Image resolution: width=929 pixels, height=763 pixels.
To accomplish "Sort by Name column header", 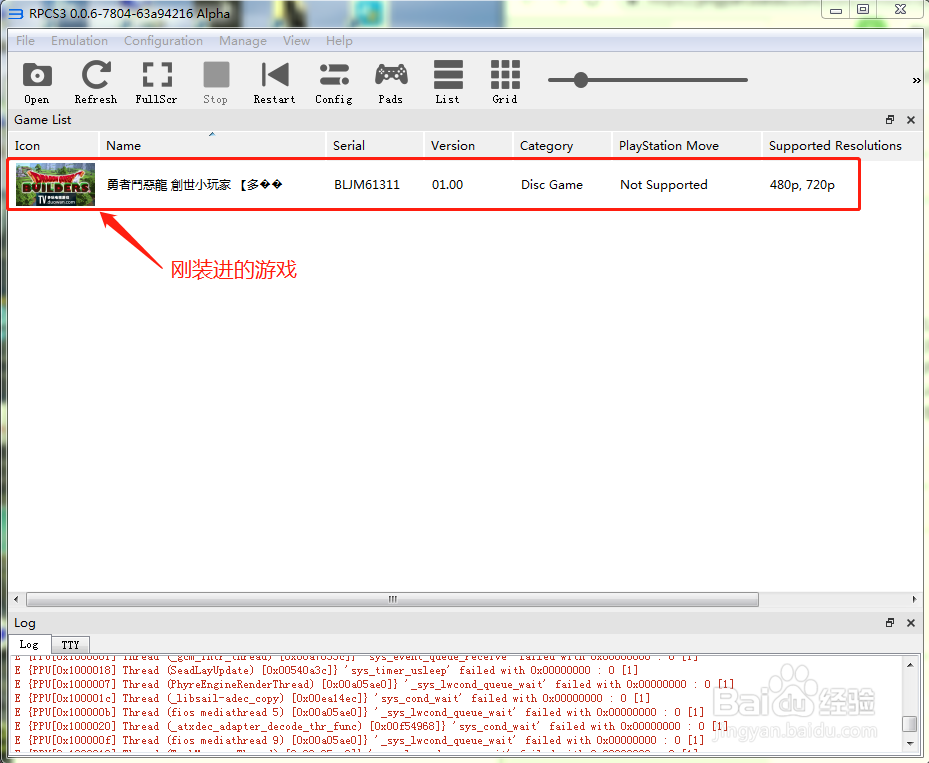I will (x=212, y=145).
